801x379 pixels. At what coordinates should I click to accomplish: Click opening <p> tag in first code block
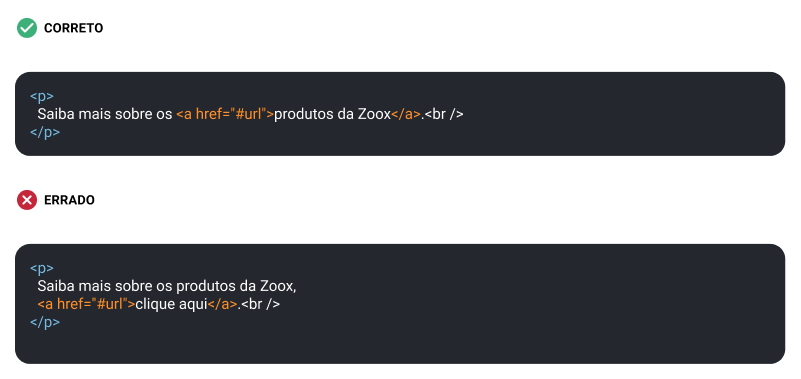coord(42,96)
